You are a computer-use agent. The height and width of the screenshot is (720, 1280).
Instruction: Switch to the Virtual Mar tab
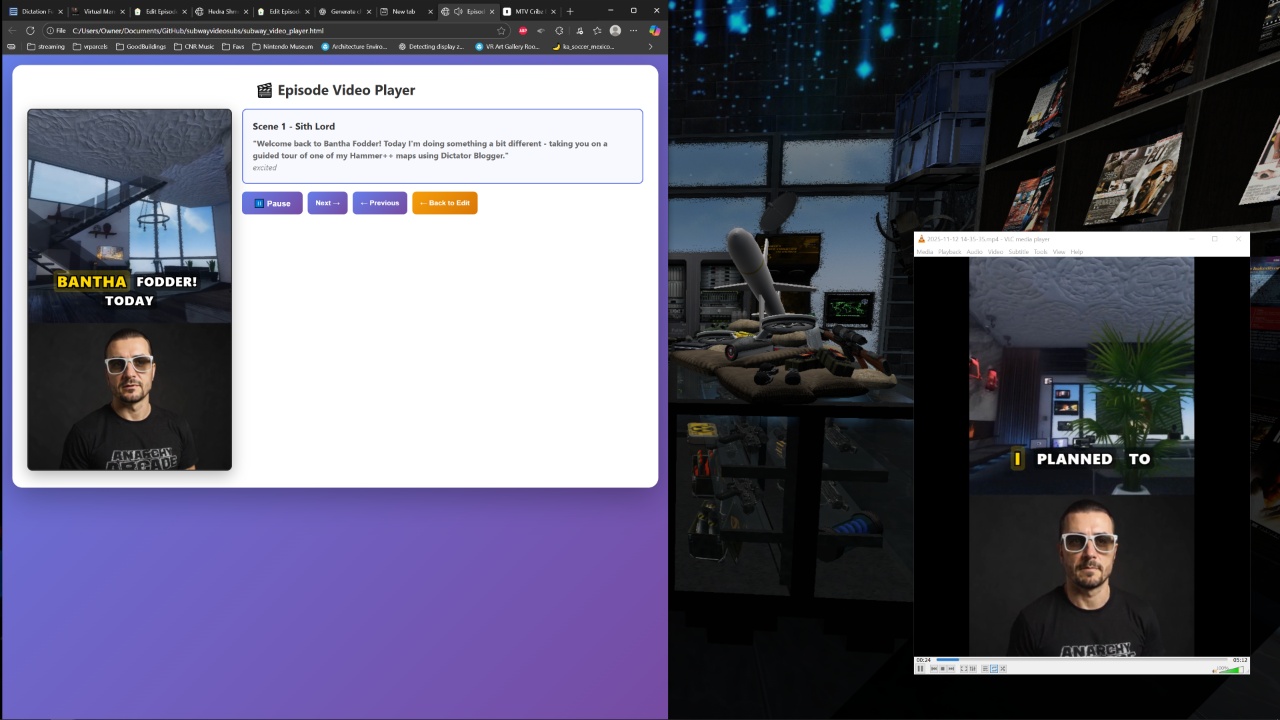pyautogui.click(x=99, y=11)
